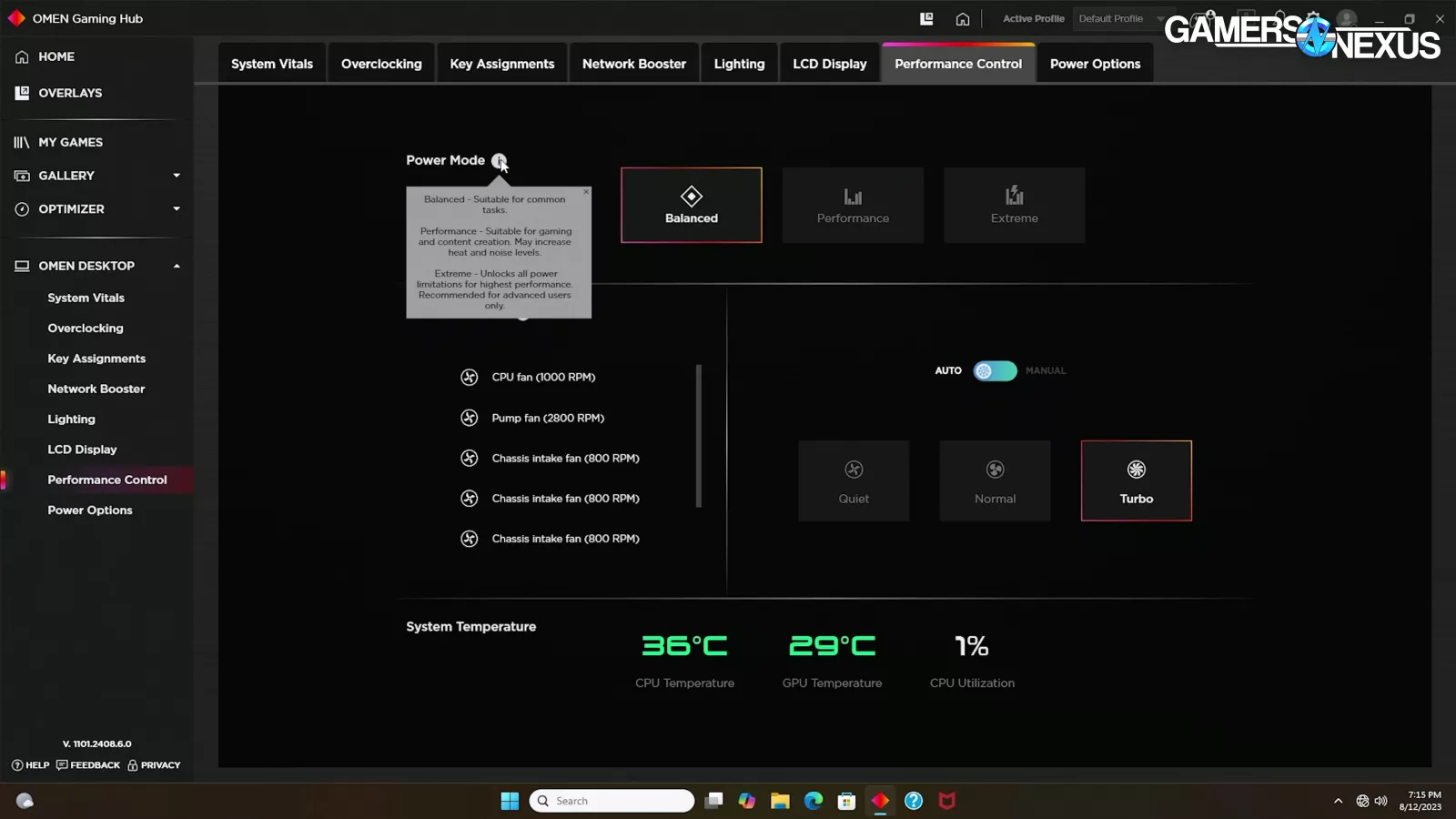
Task: Select the Quiet fan mode
Action: [x=854, y=481]
